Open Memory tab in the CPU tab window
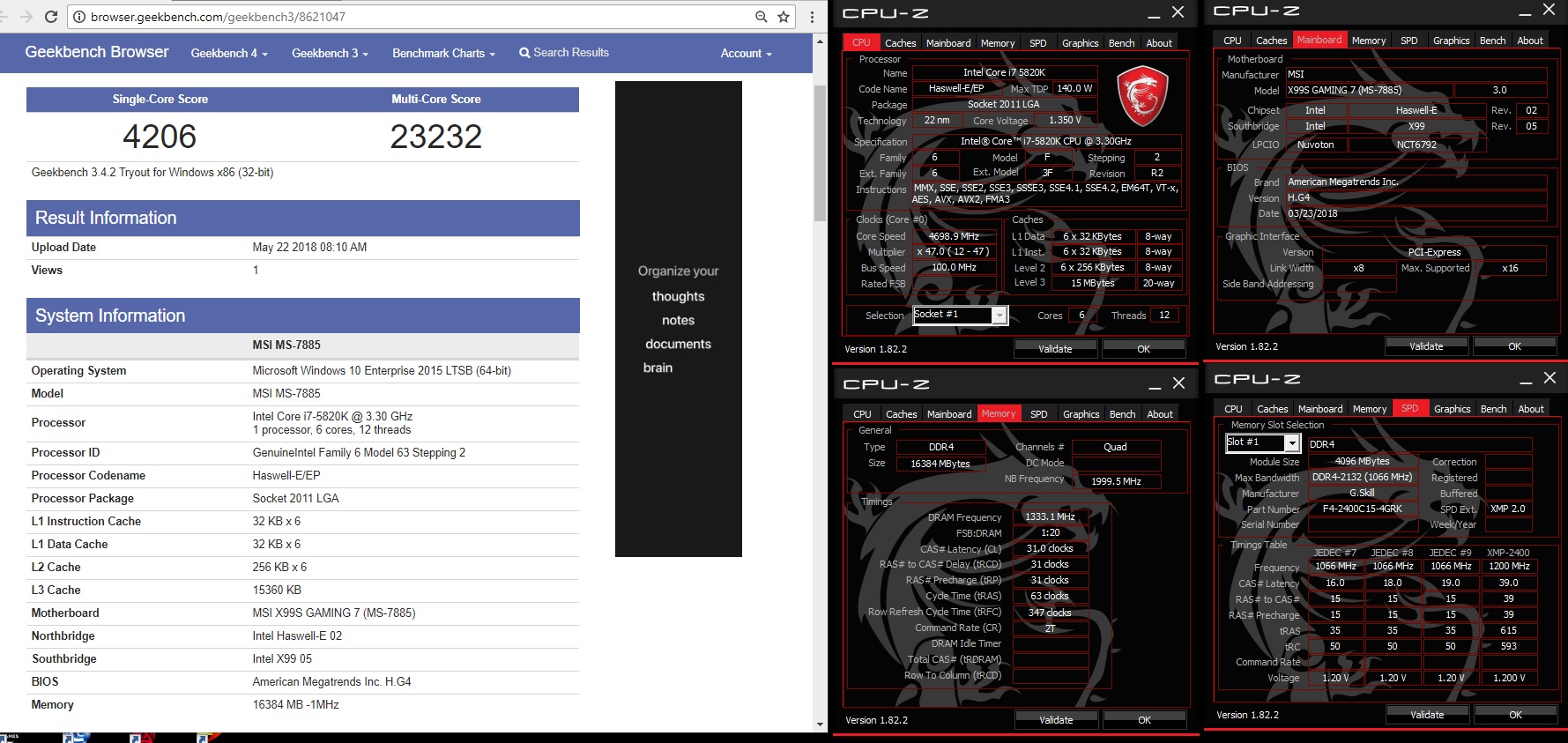Screen dimensions: 1568x743 (998, 43)
